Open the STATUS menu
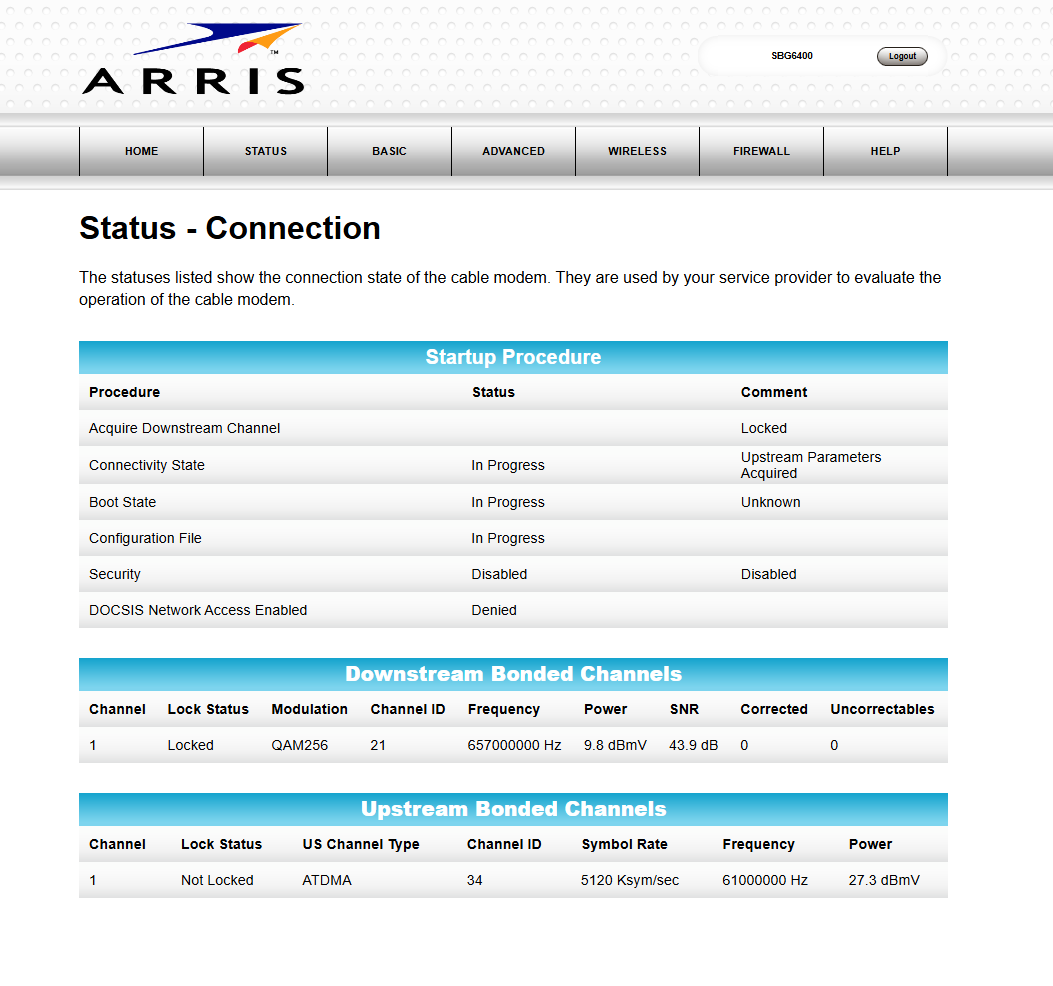Viewport: 1053px width, 986px height. coord(266,151)
